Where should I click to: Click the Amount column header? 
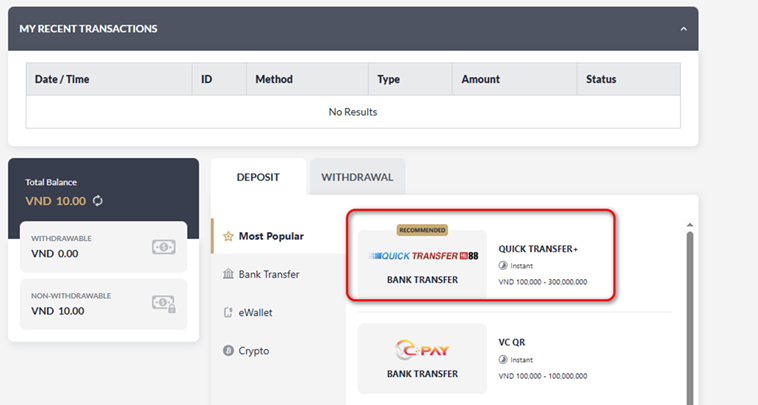coord(480,79)
